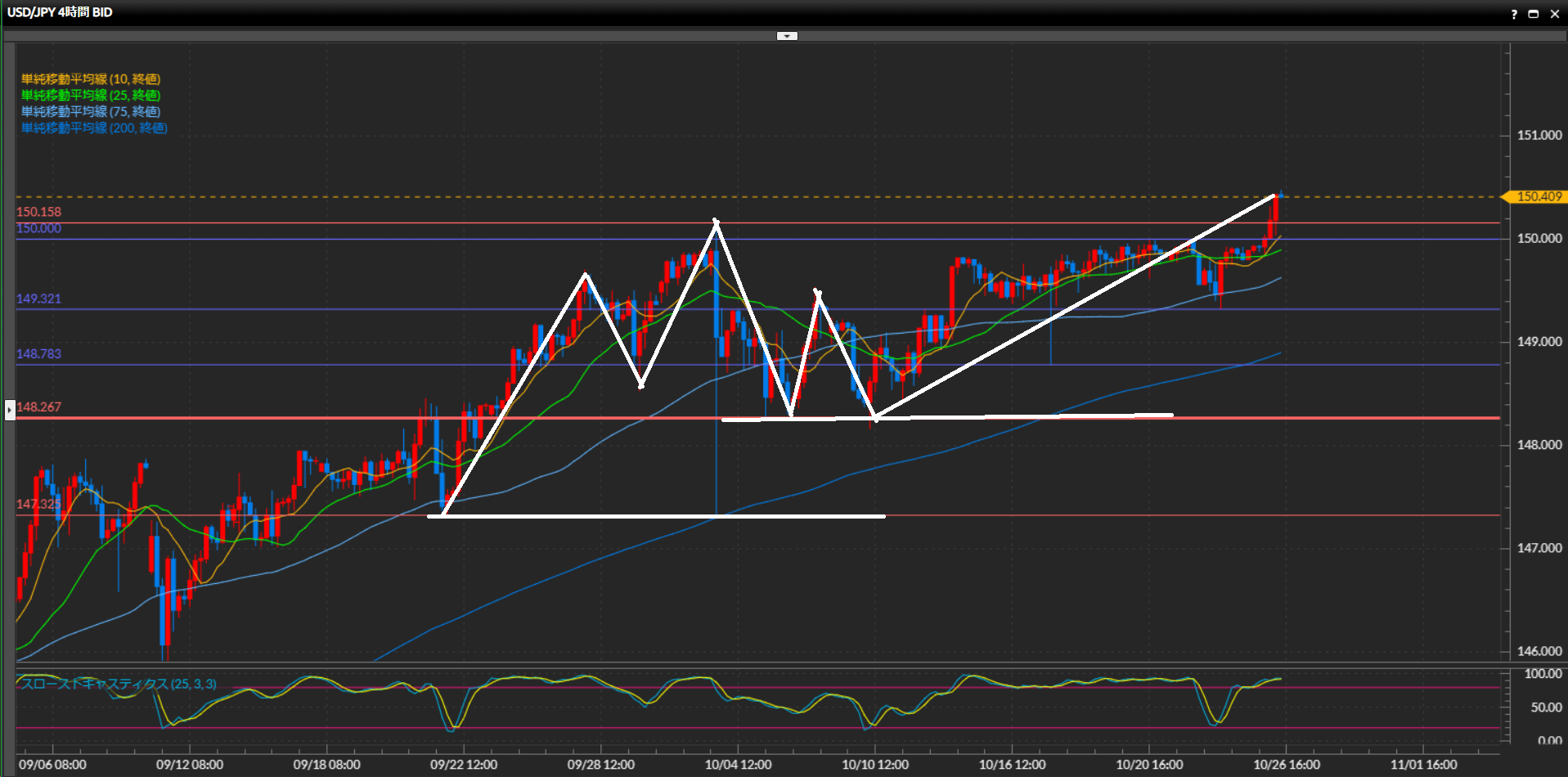Expand the top toolbar dropdown arrow

click(787, 36)
